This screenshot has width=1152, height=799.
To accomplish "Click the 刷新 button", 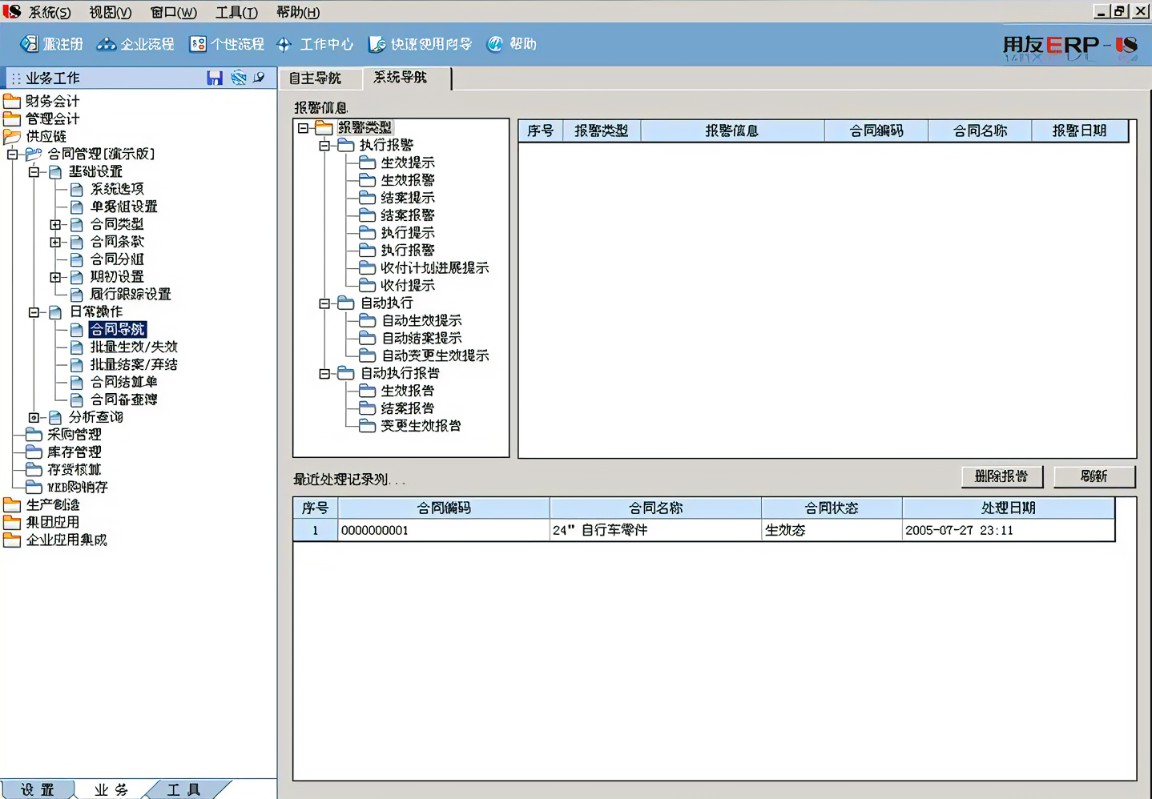I will [1094, 477].
